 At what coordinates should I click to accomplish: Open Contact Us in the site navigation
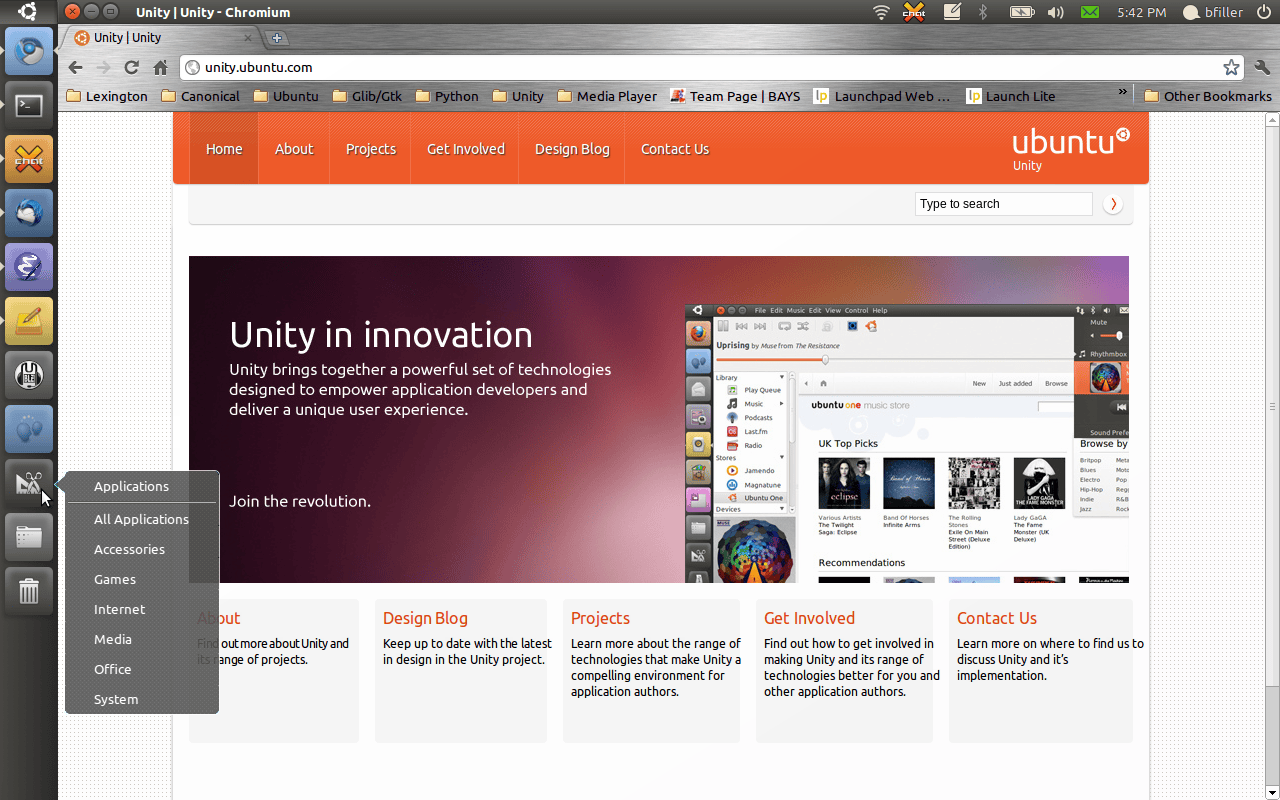pyautogui.click(x=675, y=149)
